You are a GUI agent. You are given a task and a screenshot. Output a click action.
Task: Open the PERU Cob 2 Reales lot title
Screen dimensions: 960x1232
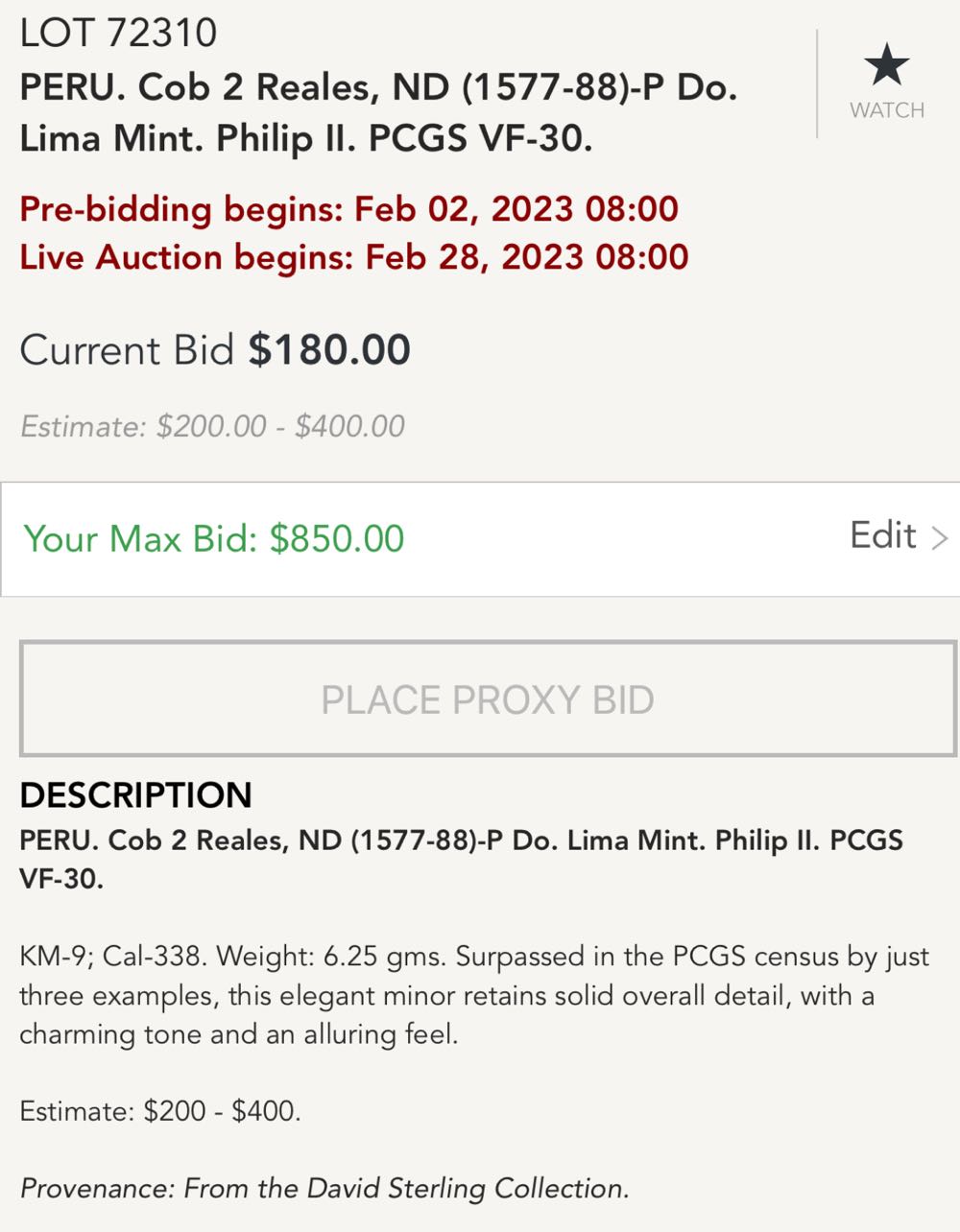coord(378,112)
